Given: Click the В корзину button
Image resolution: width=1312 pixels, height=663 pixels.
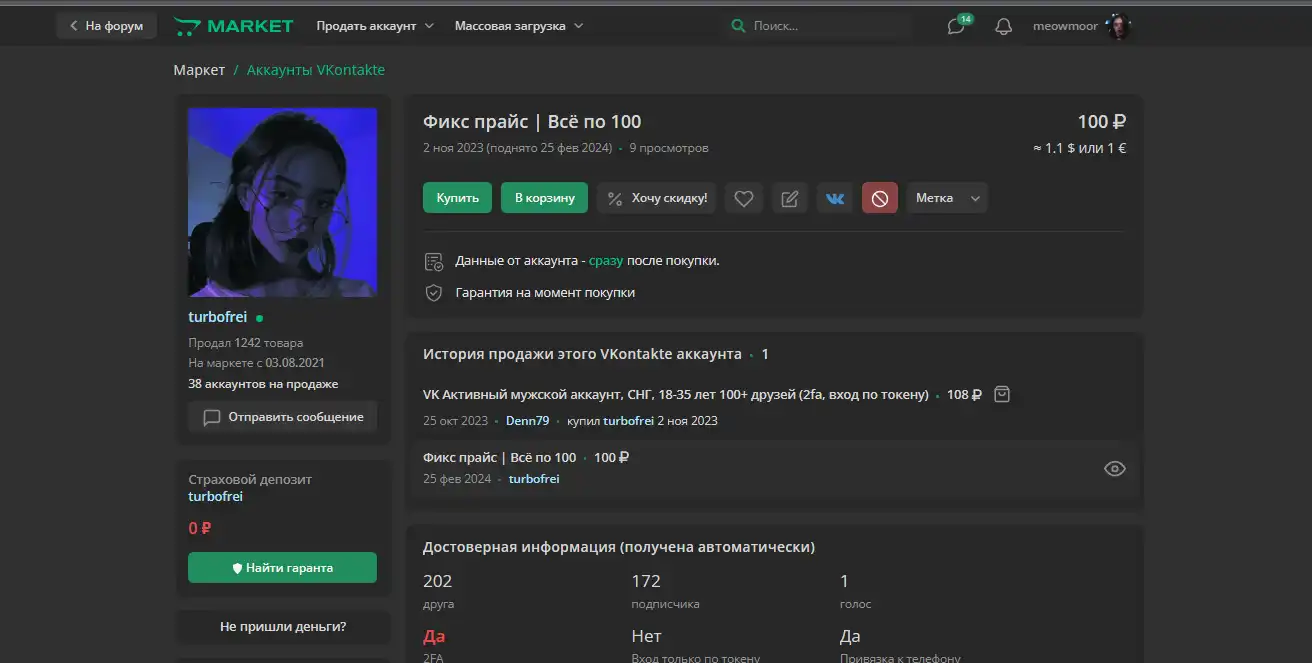Looking at the screenshot, I should 545,198.
